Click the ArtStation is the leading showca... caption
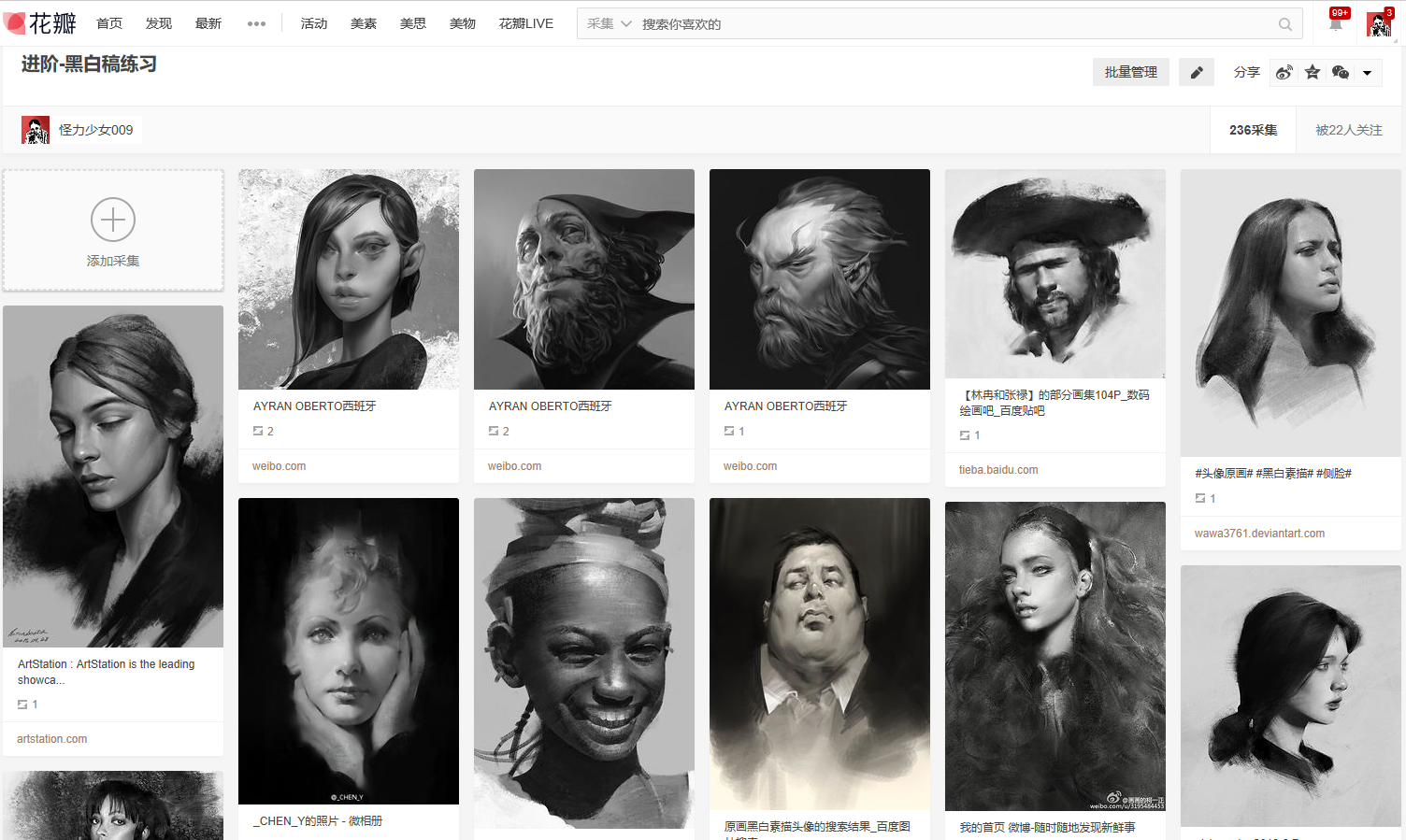 (107, 672)
